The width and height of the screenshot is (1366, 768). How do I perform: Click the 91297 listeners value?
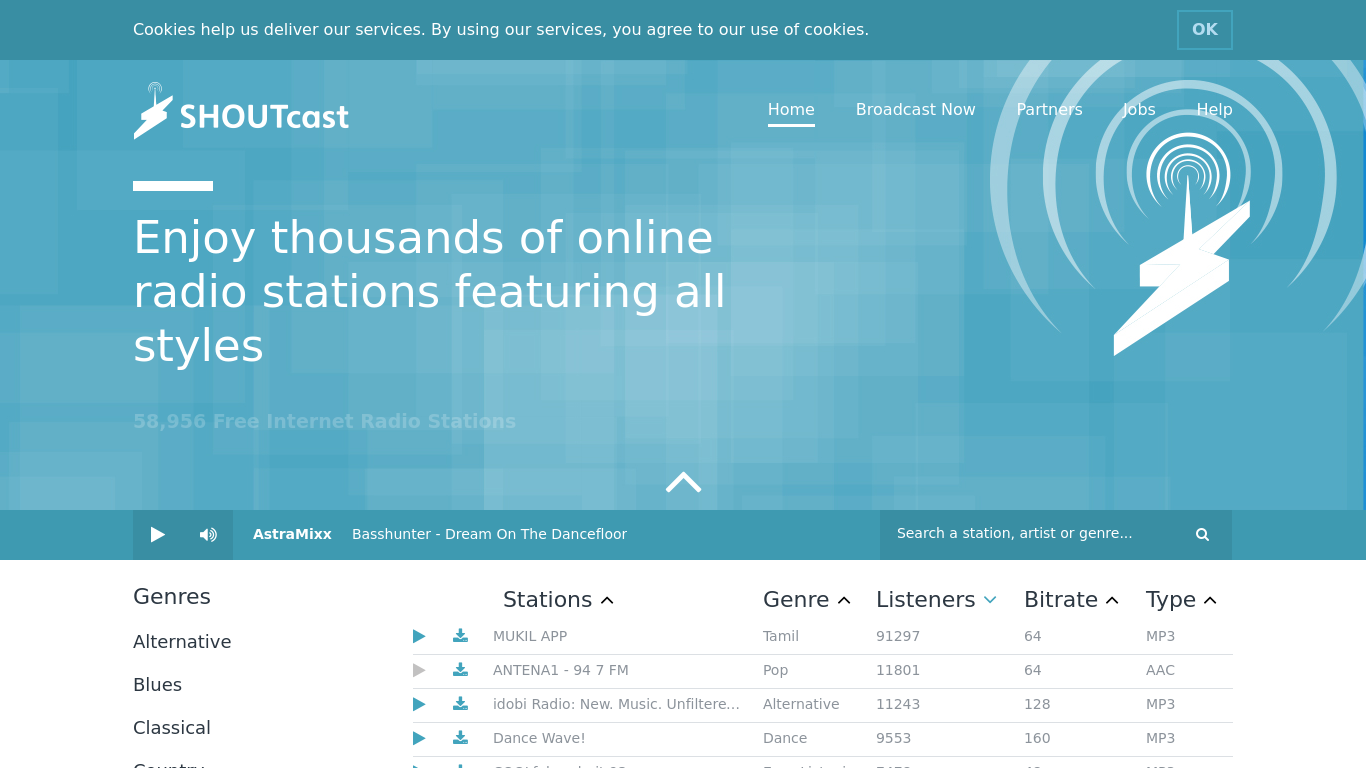tap(898, 636)
